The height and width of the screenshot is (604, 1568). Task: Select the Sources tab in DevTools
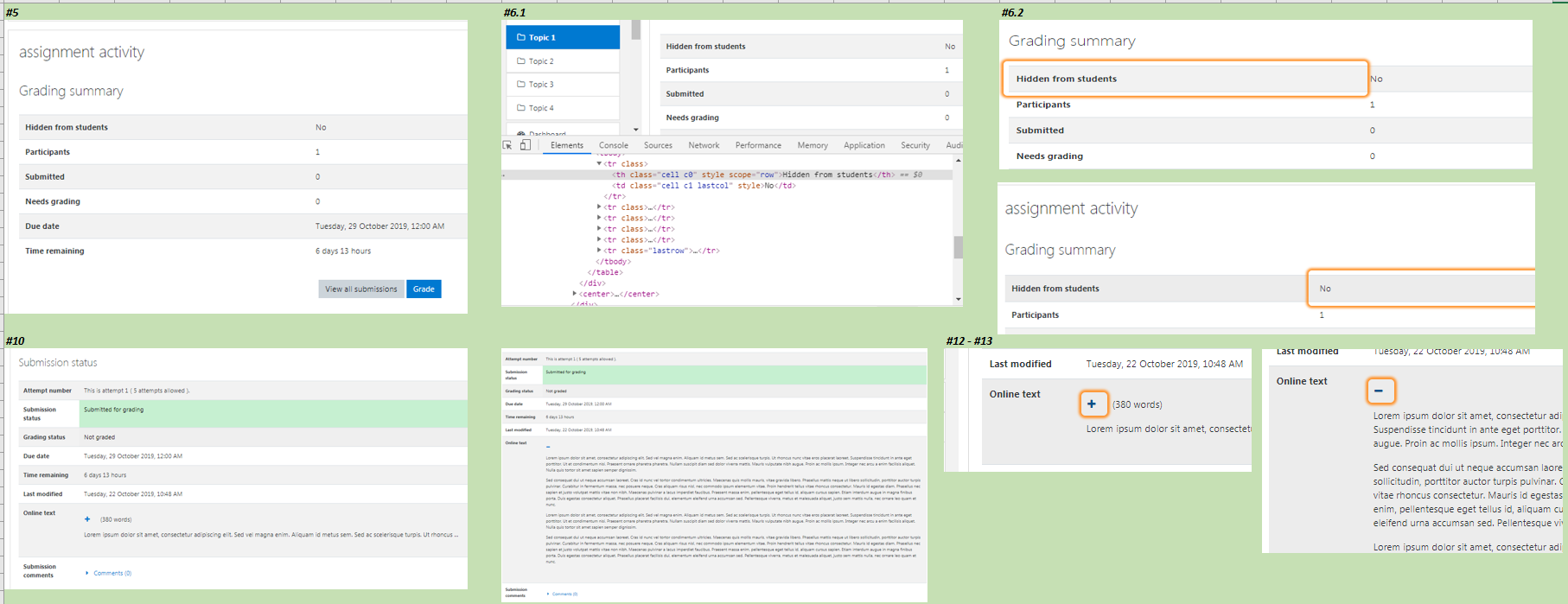pyautogui.click(x=658, y=145)
